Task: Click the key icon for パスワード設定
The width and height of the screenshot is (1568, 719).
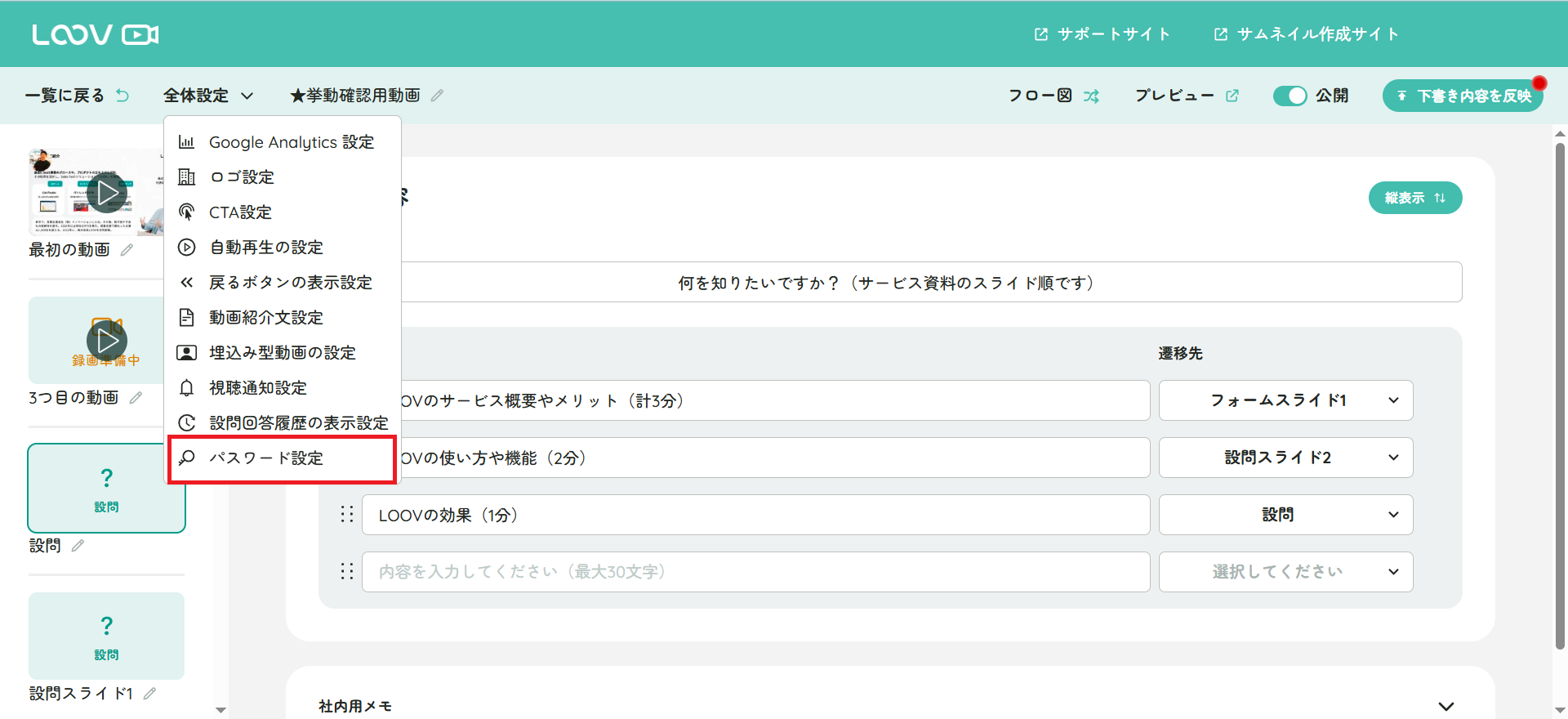Action: (x=187, y=458)
